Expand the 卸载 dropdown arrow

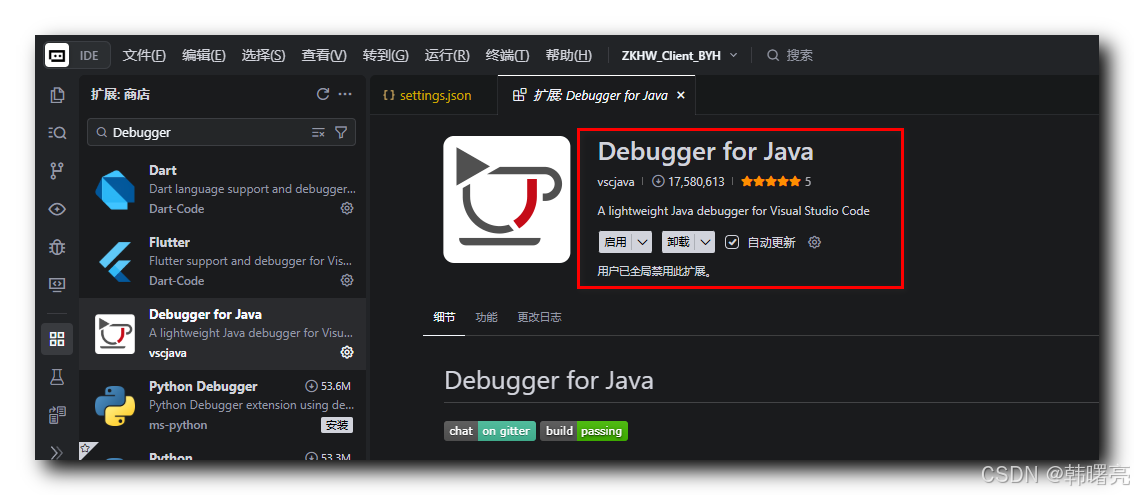706,242
